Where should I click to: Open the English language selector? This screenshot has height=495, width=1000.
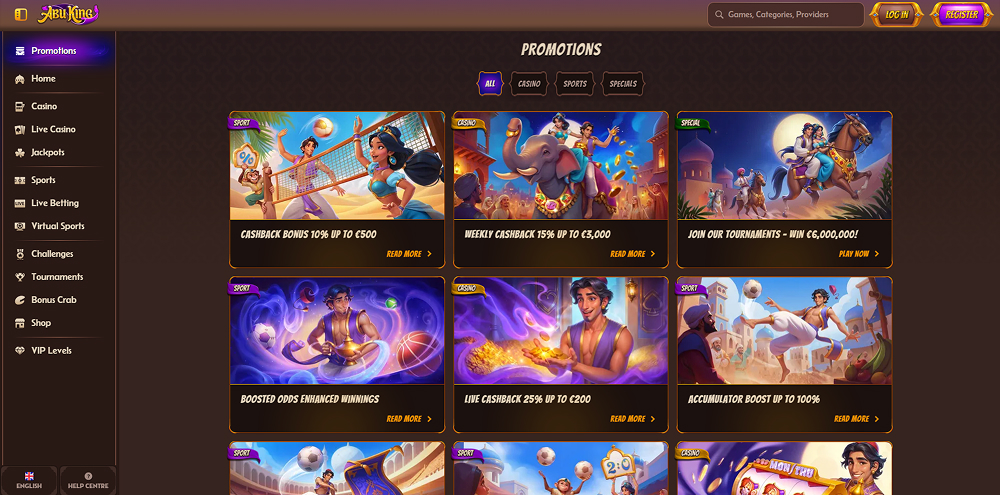click(x=29, y=480)
